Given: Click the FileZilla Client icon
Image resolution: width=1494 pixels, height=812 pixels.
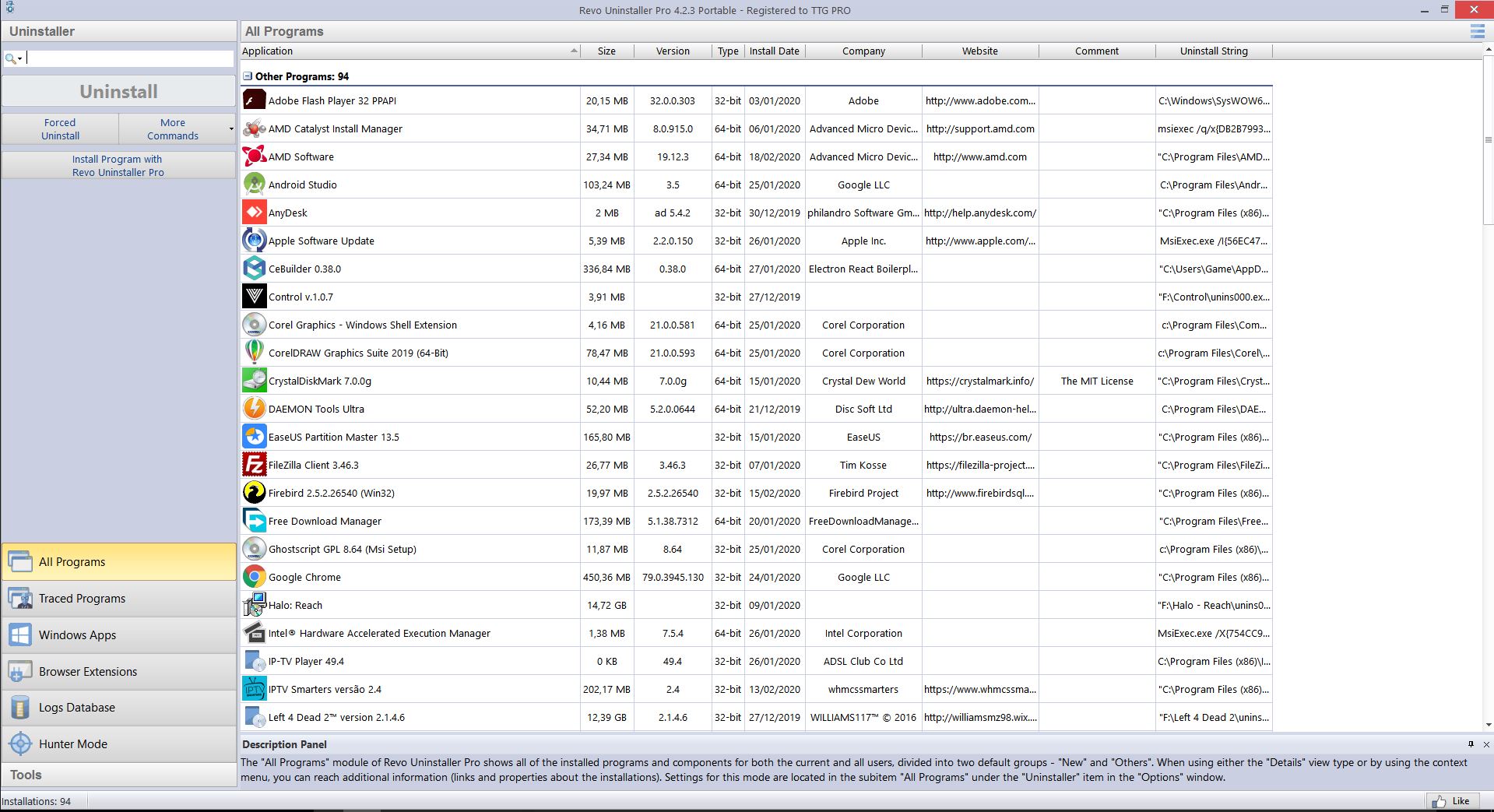Looking at the screenshot, I should 254,465.
